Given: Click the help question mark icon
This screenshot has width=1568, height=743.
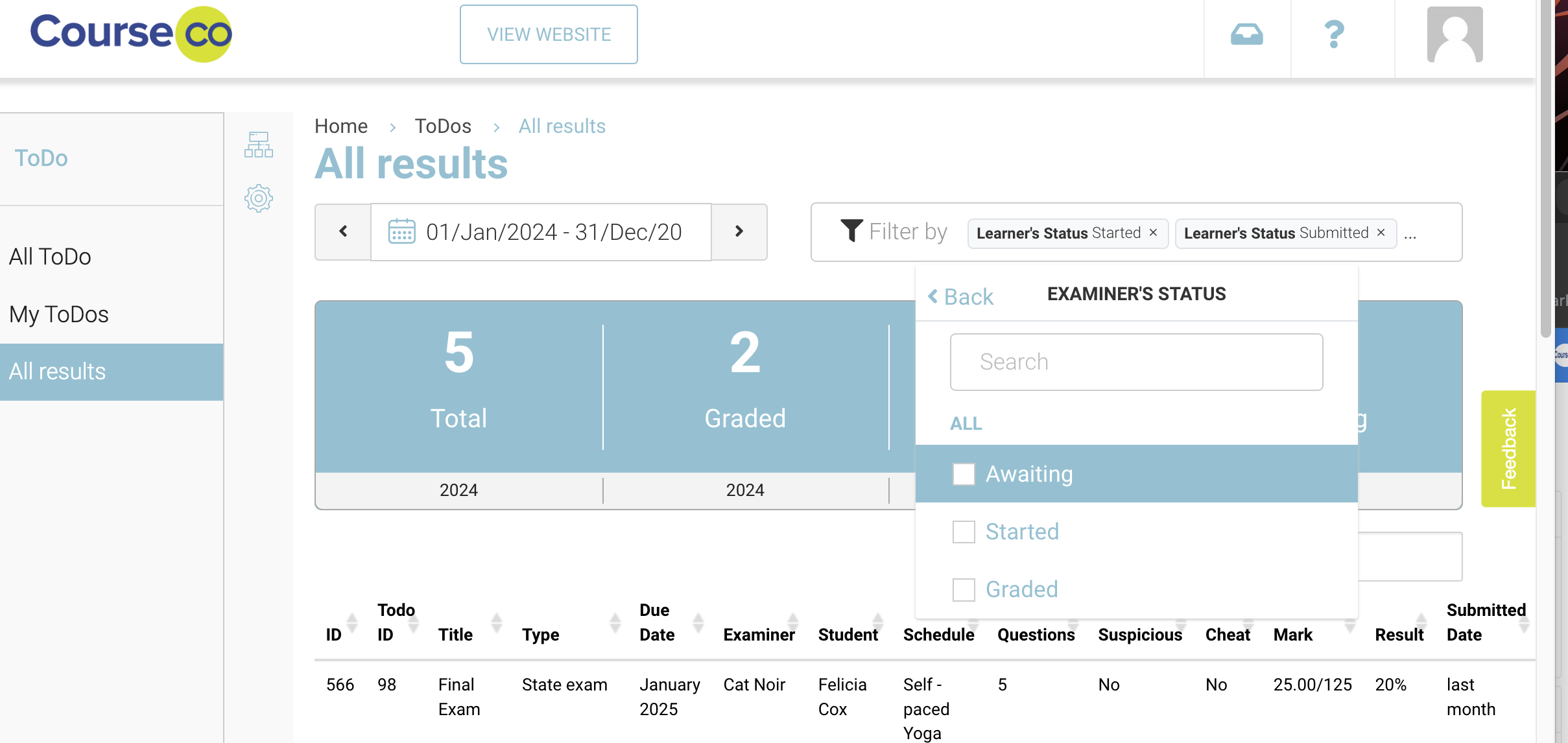Looking at the screenshot, I should (x=1334, y=34).
